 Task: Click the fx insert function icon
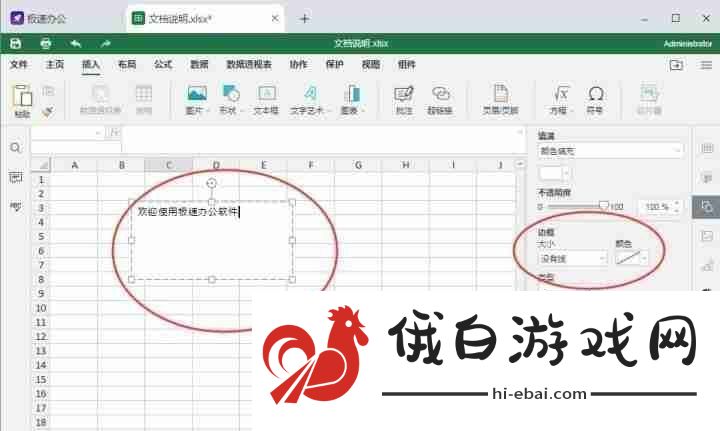[x=114, y=133]
